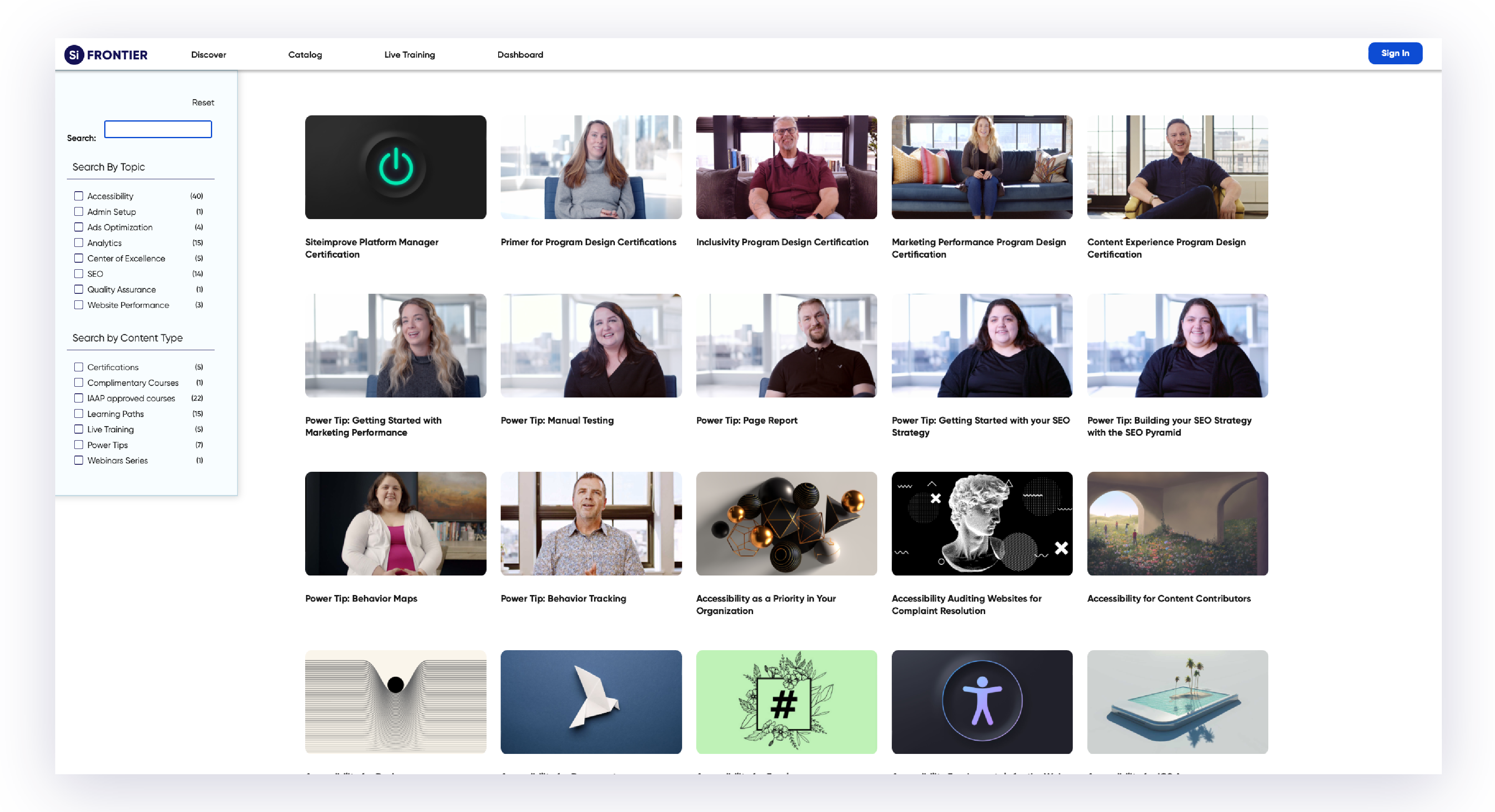Tick the Power Tips content type checkbox
Image resolution: width=1495 pixels, height=812 pixels.
click(78, 445)
